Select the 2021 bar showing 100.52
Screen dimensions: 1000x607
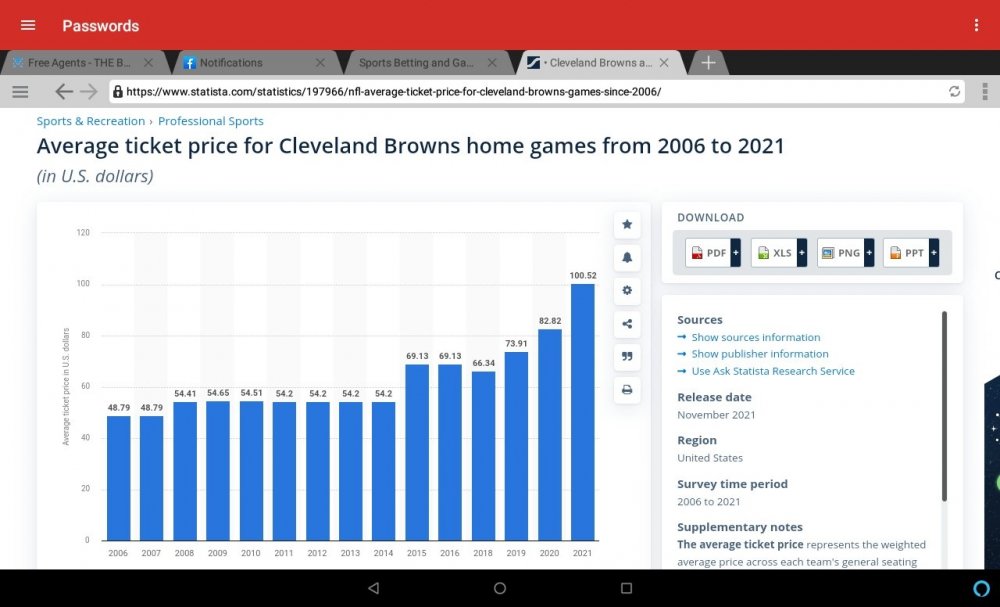click(582, 412)
